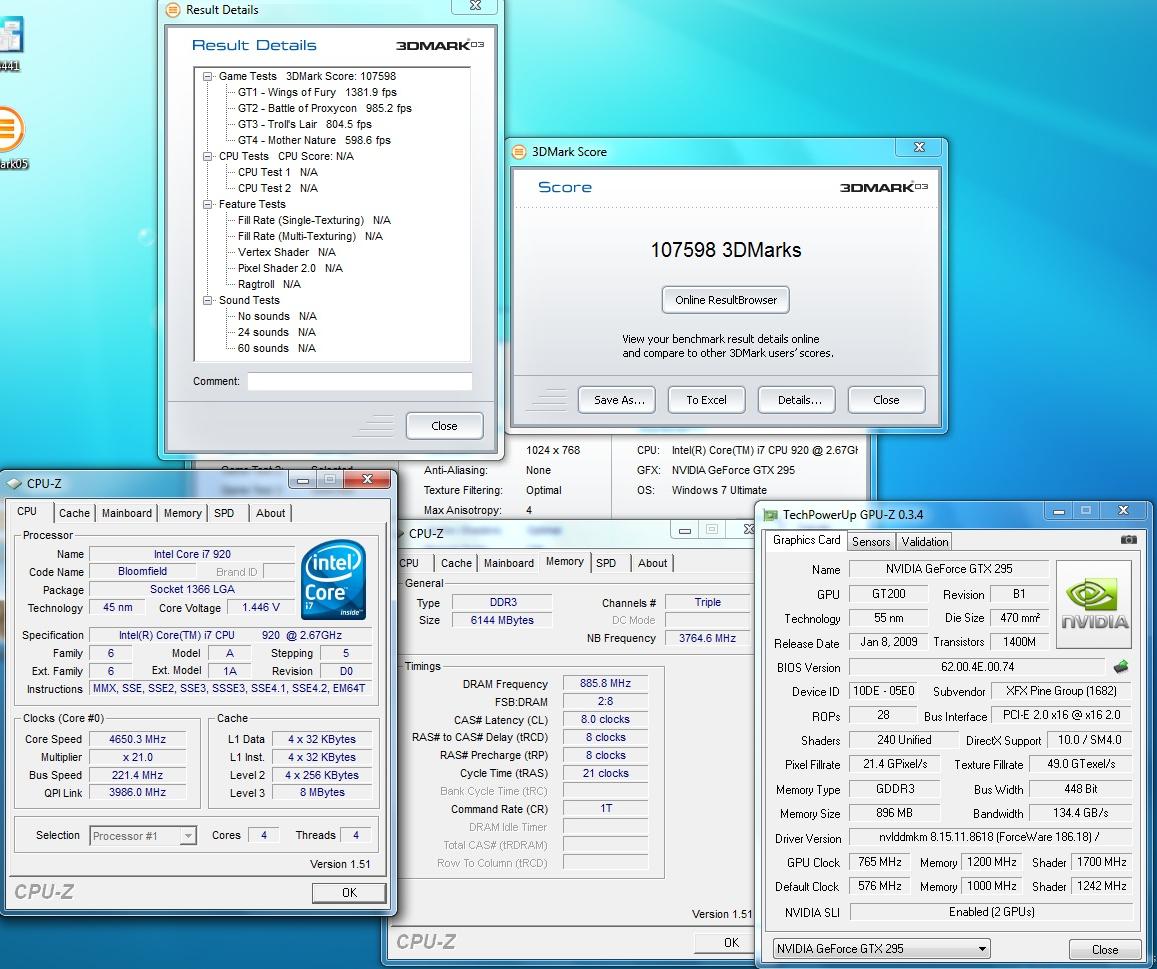Click OK in the CPU-Z memory window
This screenshot has width=1157, height=969.
click(725, 942)
